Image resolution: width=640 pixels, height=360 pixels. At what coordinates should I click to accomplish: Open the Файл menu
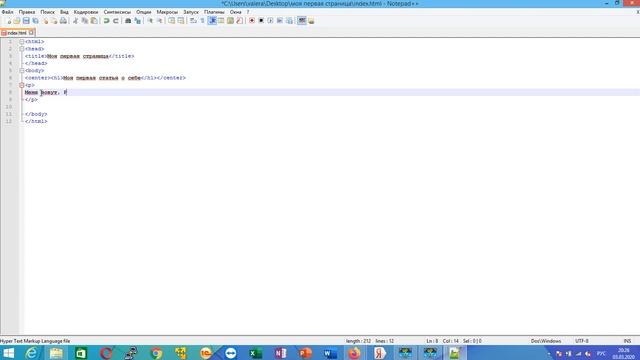click(x=7, y=12)
